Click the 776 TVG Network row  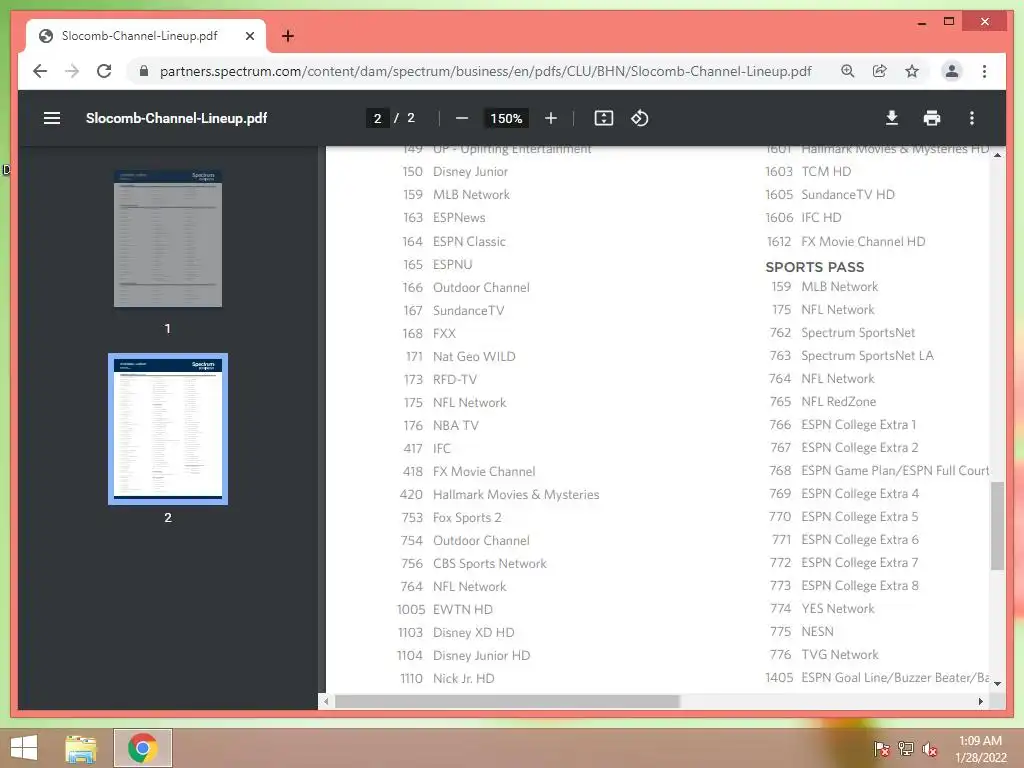click(824, 654)
